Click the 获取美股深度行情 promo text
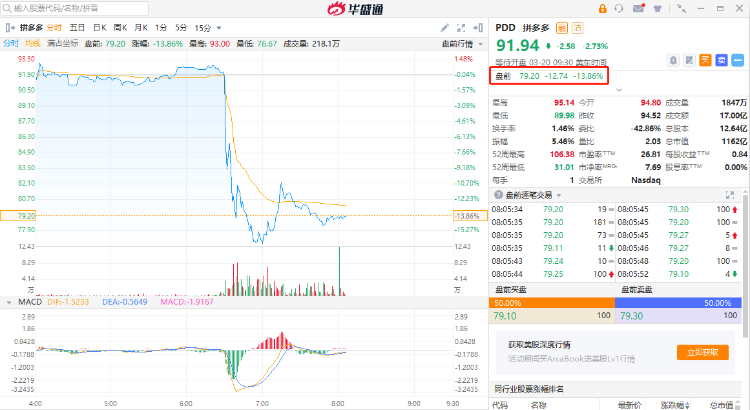This screenshot has height=410, width=750. click(539, 344)
